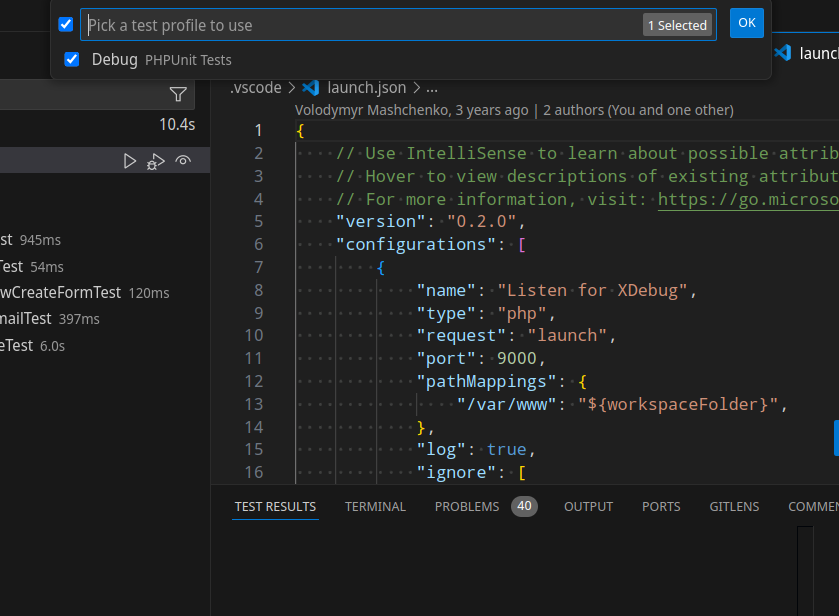
Task: Expand the .vscode folder breadcrumb
Action: (255, 87)
